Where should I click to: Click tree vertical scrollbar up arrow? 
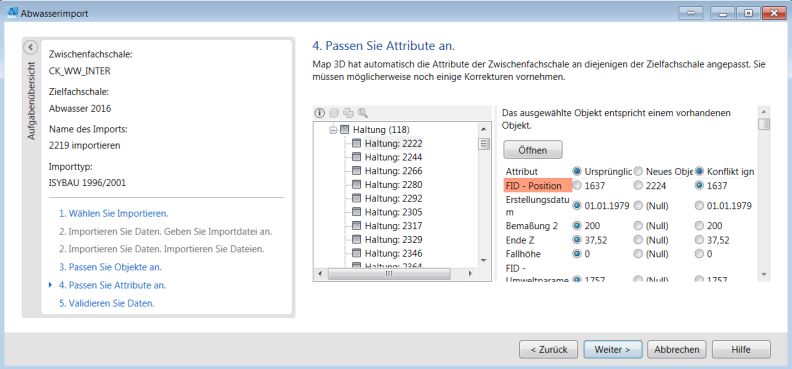[x=484, y=130]
